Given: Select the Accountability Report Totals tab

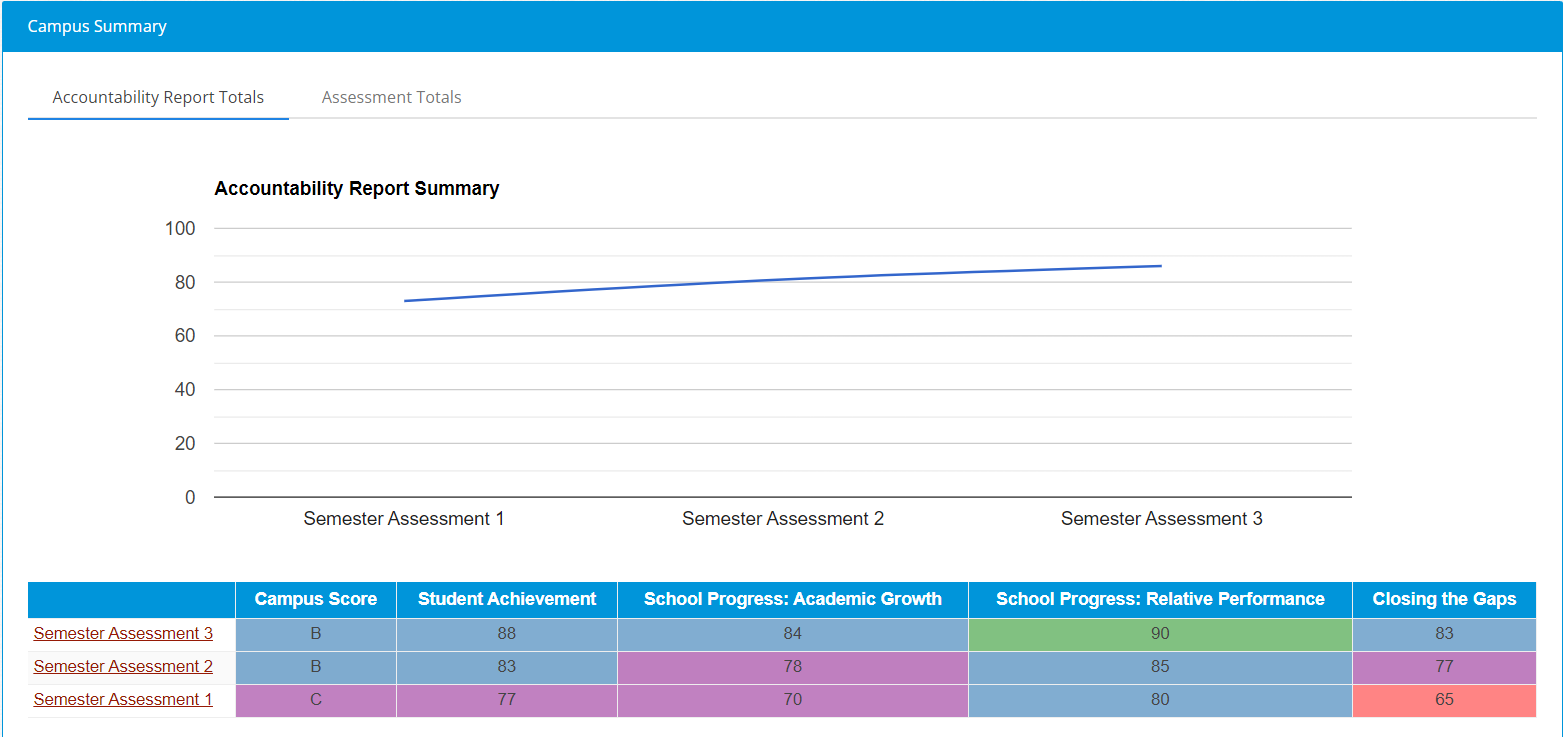Looking at the screenshot, I should click(158, 97).
